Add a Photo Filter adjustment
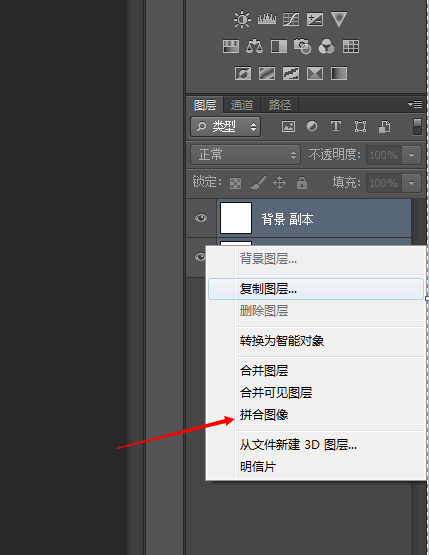 302,46
